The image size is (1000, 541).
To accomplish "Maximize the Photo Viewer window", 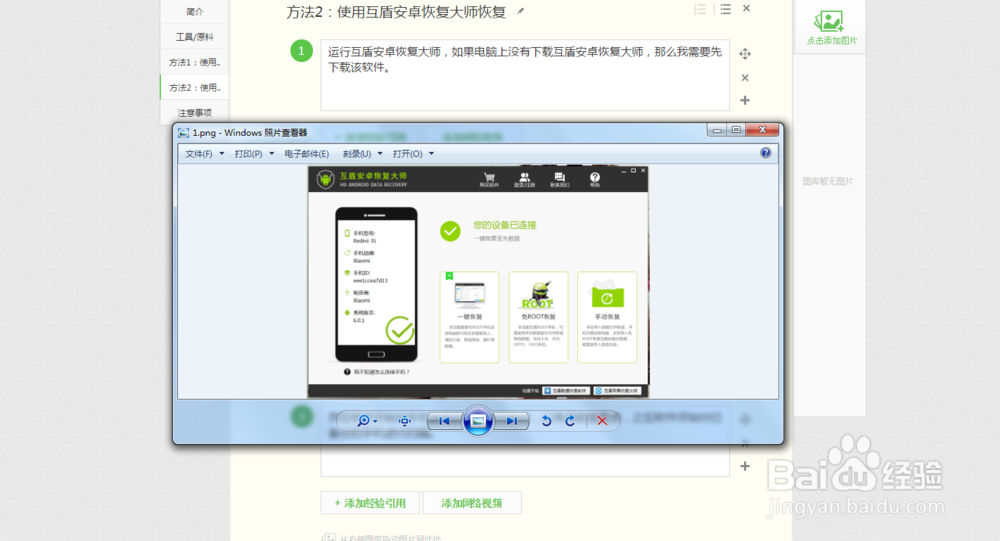I will pos(736,130).
